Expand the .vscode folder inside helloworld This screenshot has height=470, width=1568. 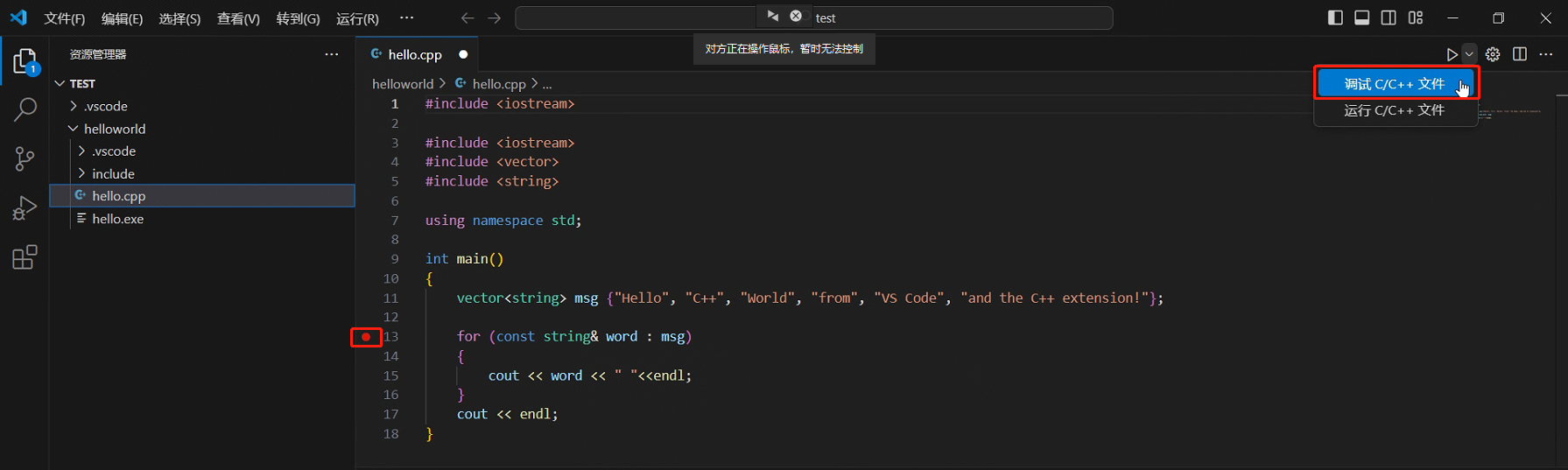click(81, 151)
